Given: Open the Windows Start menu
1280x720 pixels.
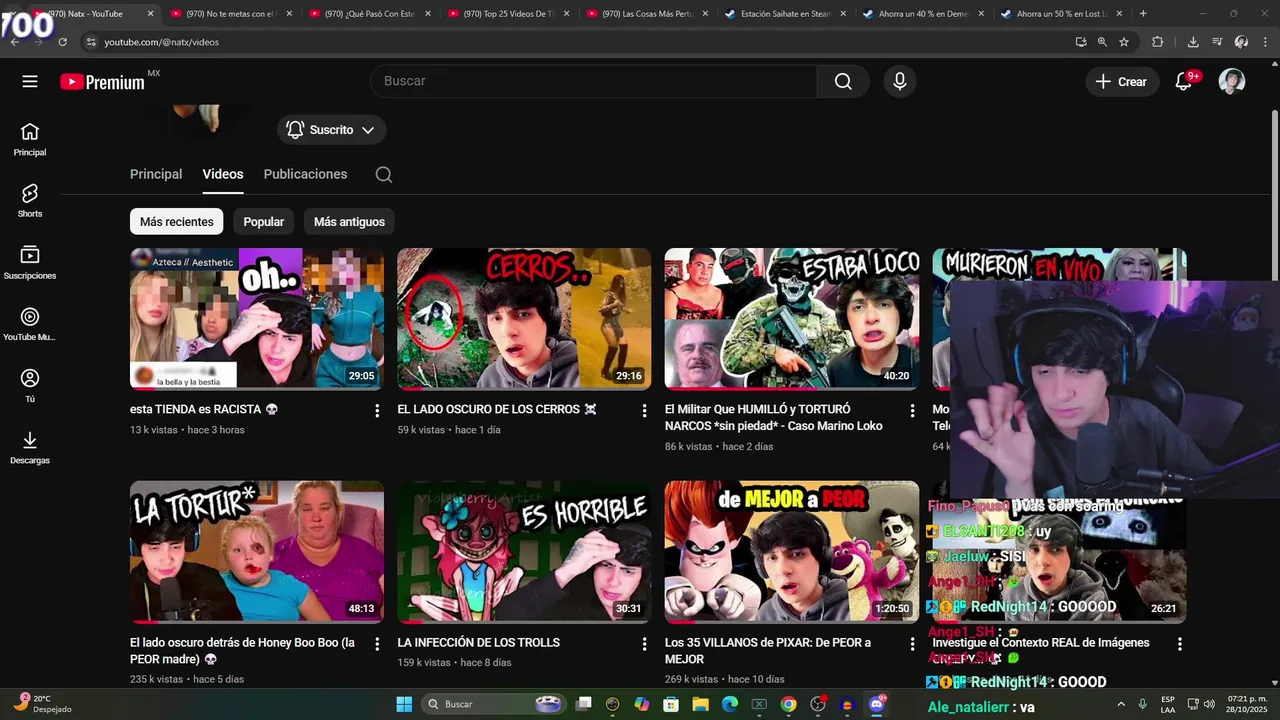Looking at the screenshot, I should [x=404, y=704].
